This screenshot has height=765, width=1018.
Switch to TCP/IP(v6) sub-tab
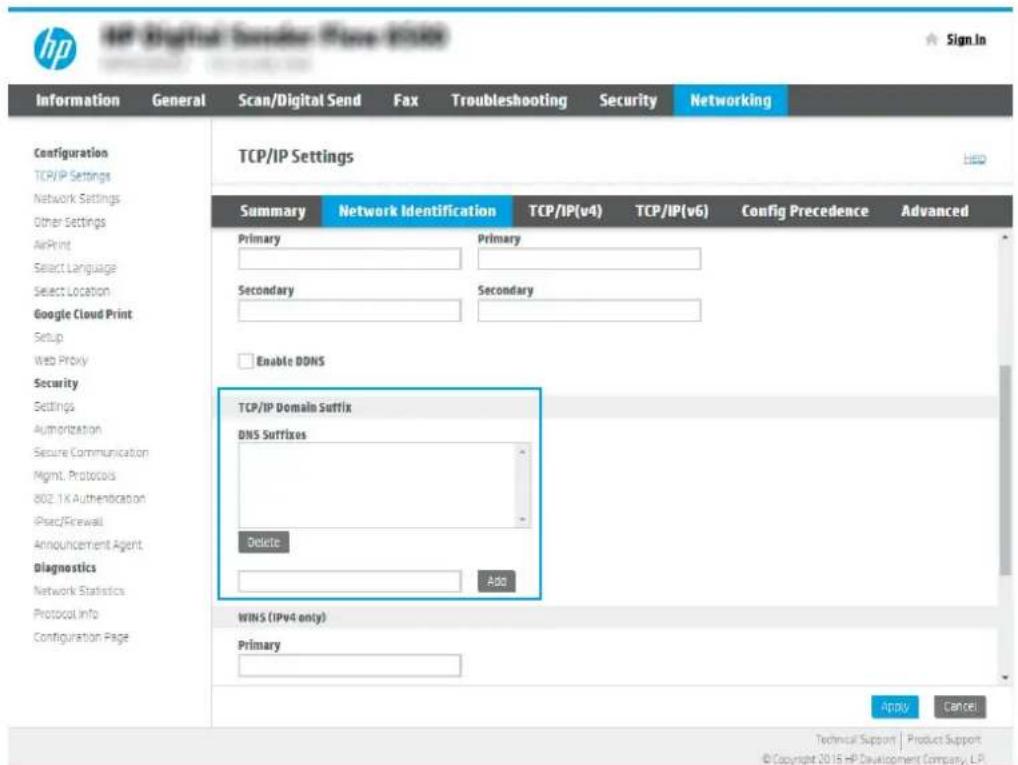[x=672, y=211]
